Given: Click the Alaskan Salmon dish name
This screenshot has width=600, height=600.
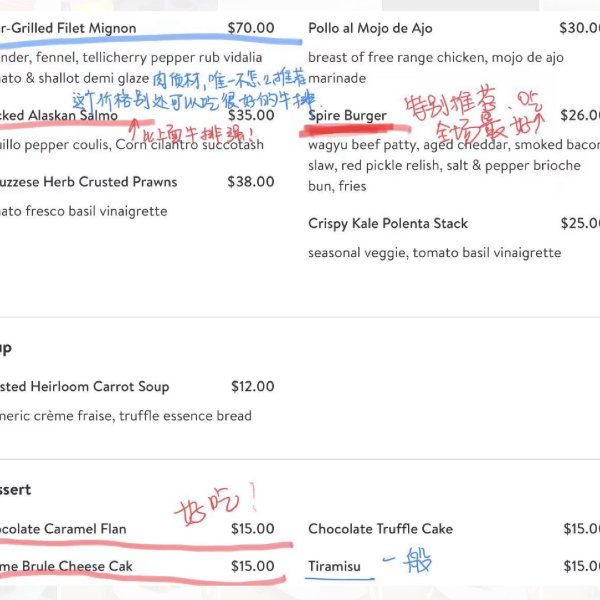Looking at the screenshot, I should 59,116.
